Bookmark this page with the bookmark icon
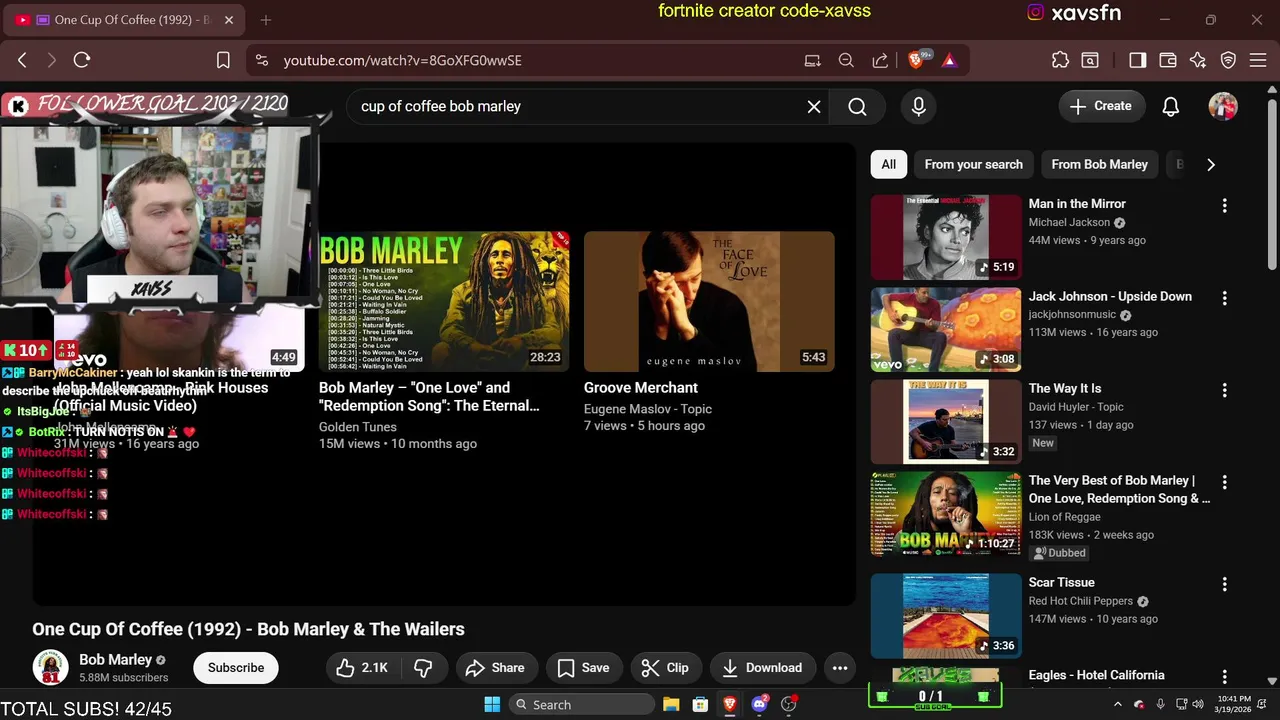The width and height of the screenshot is (1280, 720). click(x=223, y=60)
